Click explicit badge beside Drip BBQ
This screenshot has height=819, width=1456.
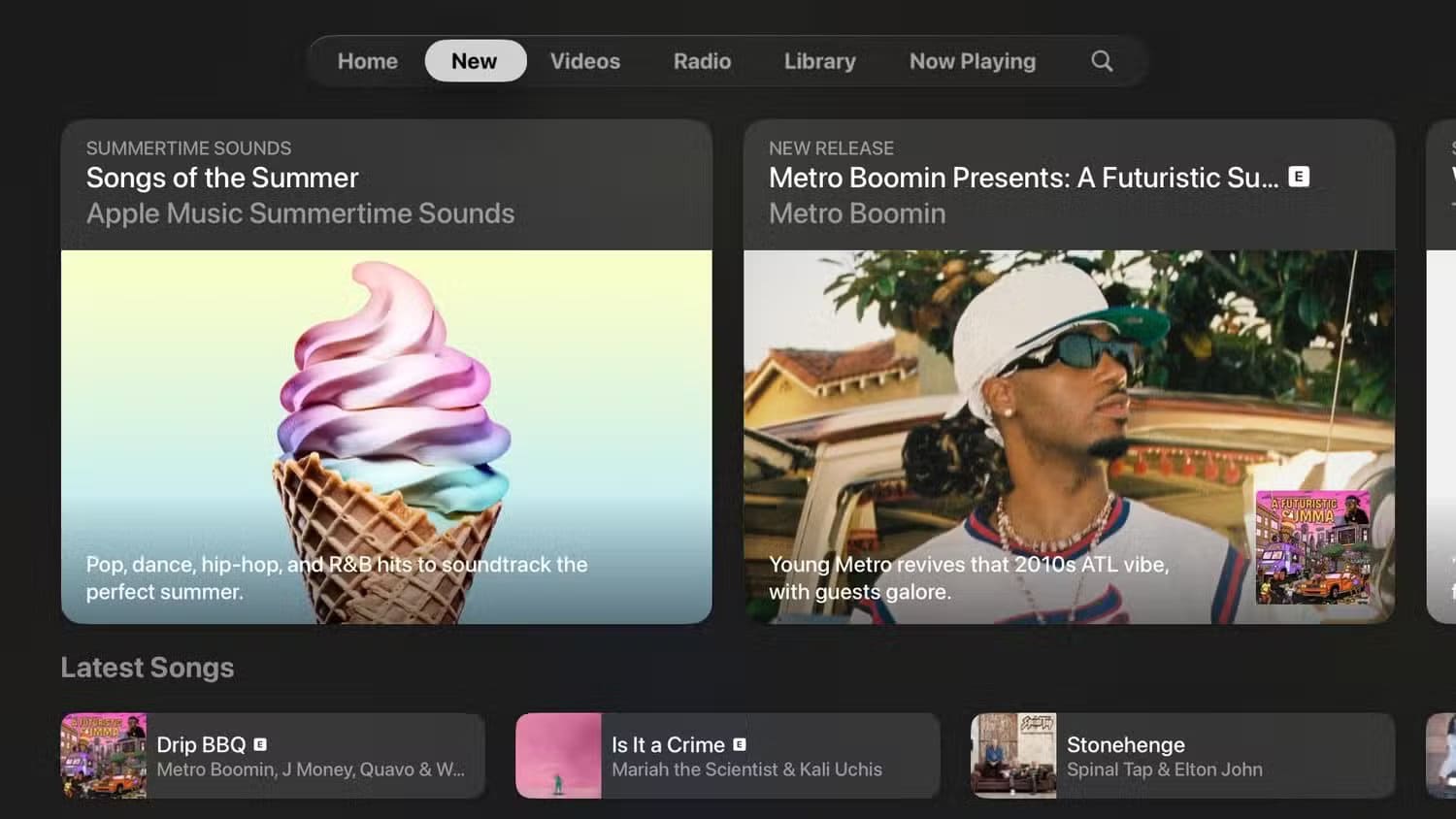coord(260,744)
